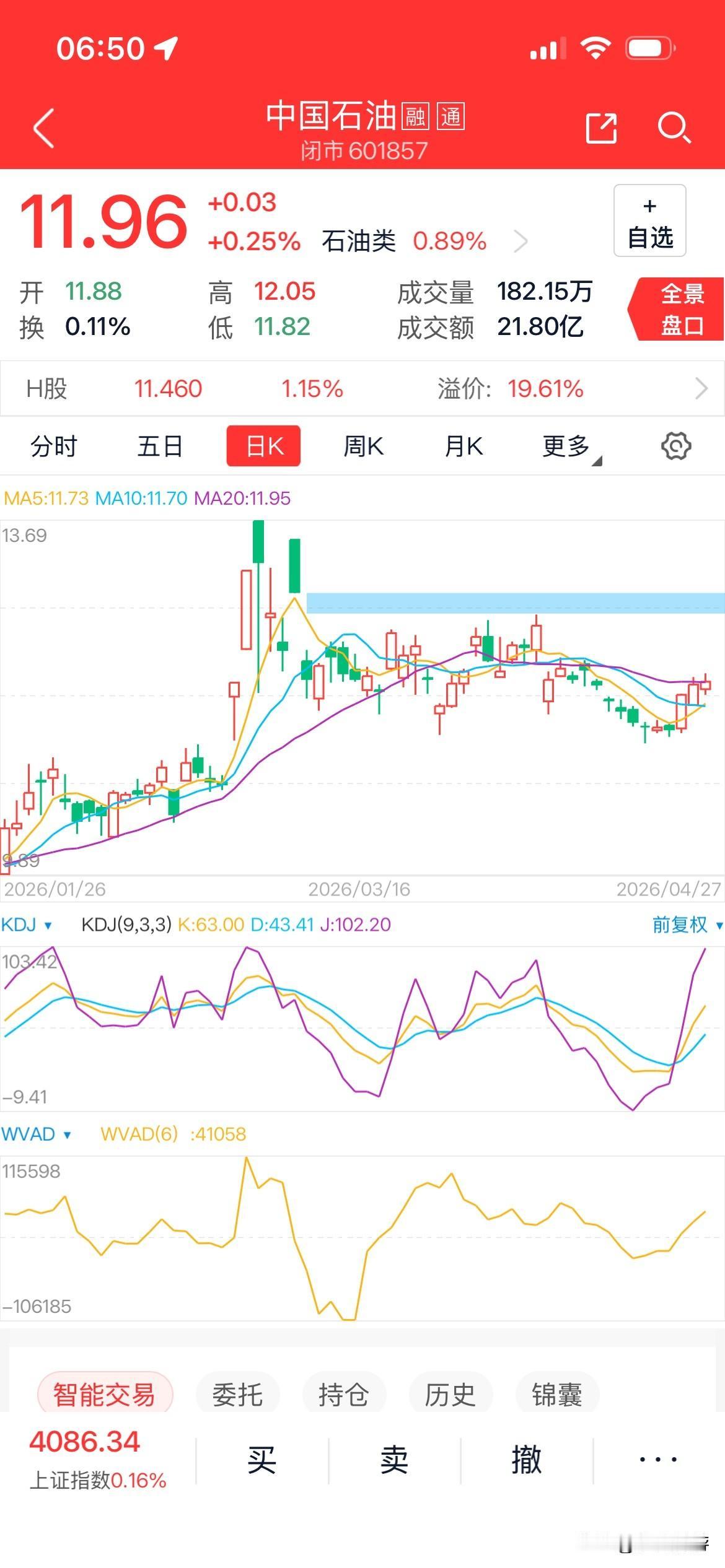
Task: Tap the H股 price 11.460
Action: 168,389
